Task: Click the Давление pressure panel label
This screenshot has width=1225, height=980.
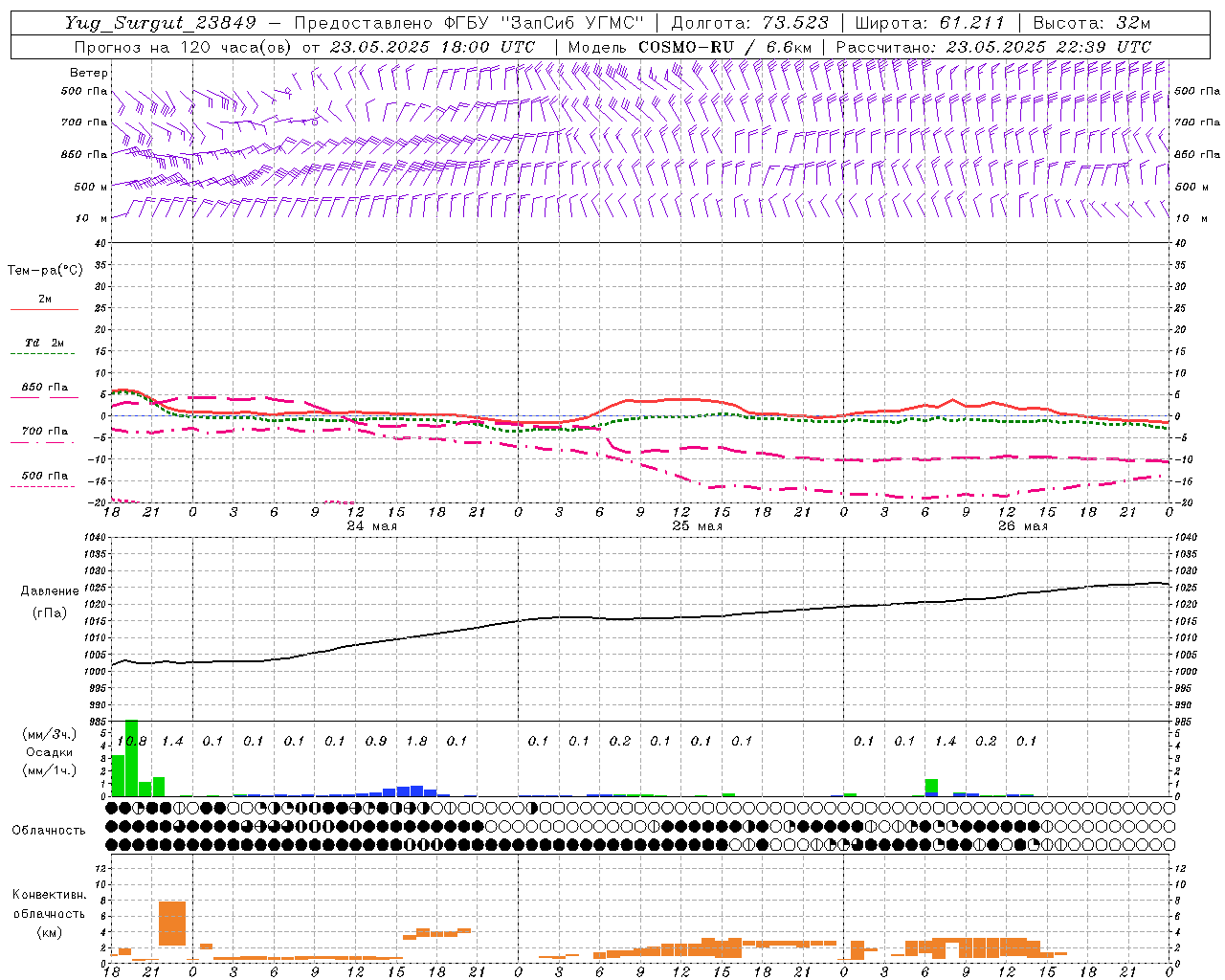Action: pos(50,591)
